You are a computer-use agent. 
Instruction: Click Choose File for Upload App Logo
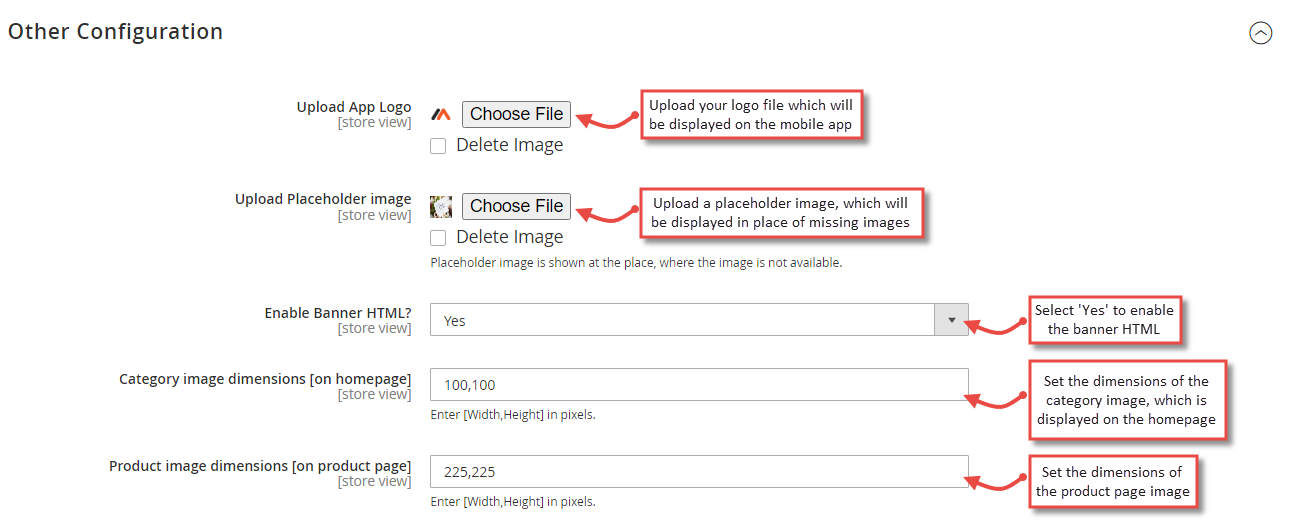point(516,114)
